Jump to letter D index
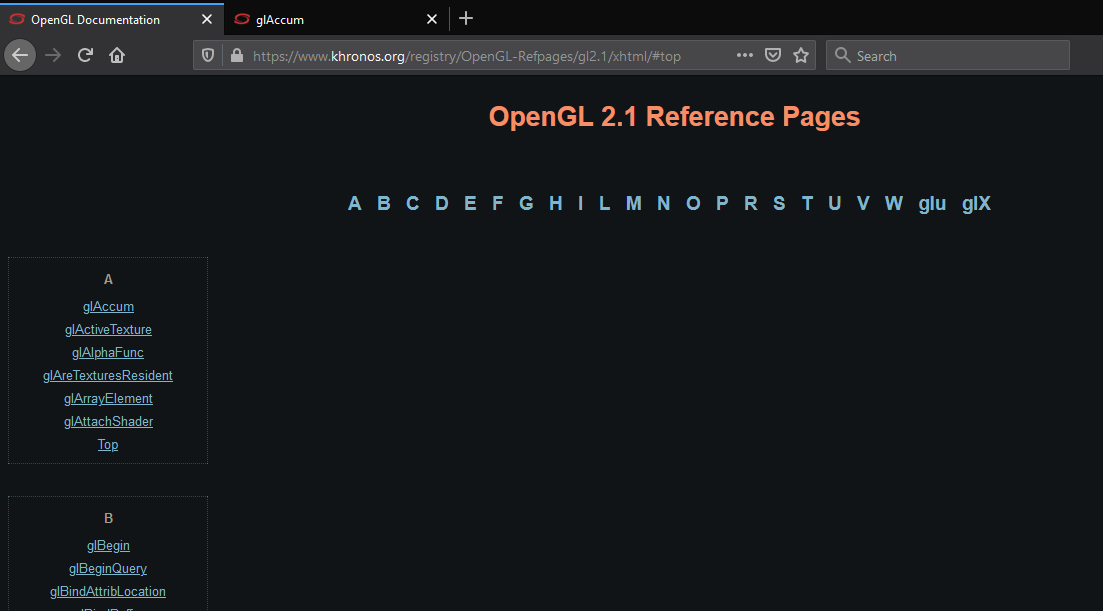This screenshot has height=611, width=1103. coord(441,203)
